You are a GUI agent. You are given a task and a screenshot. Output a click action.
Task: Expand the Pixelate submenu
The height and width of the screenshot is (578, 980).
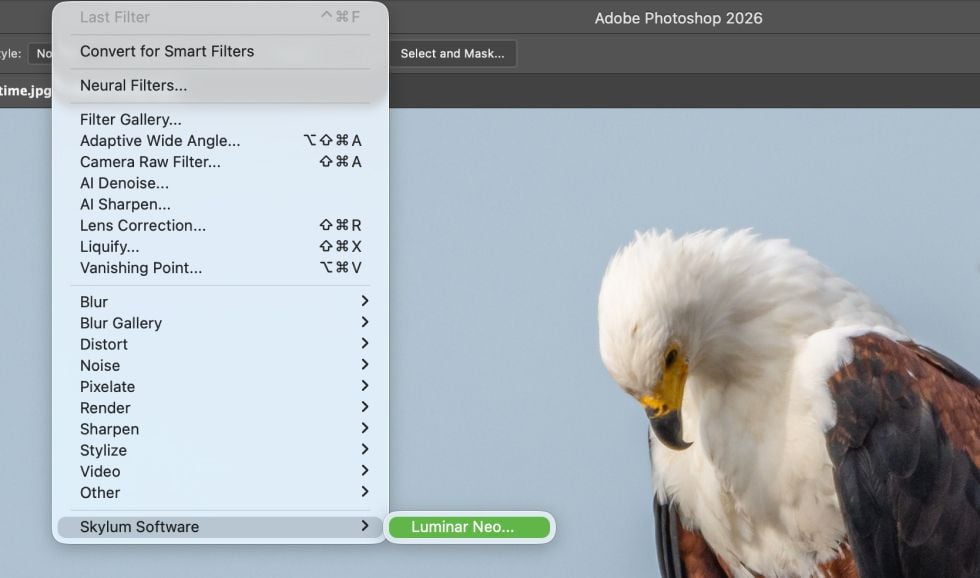click(220, 387)
